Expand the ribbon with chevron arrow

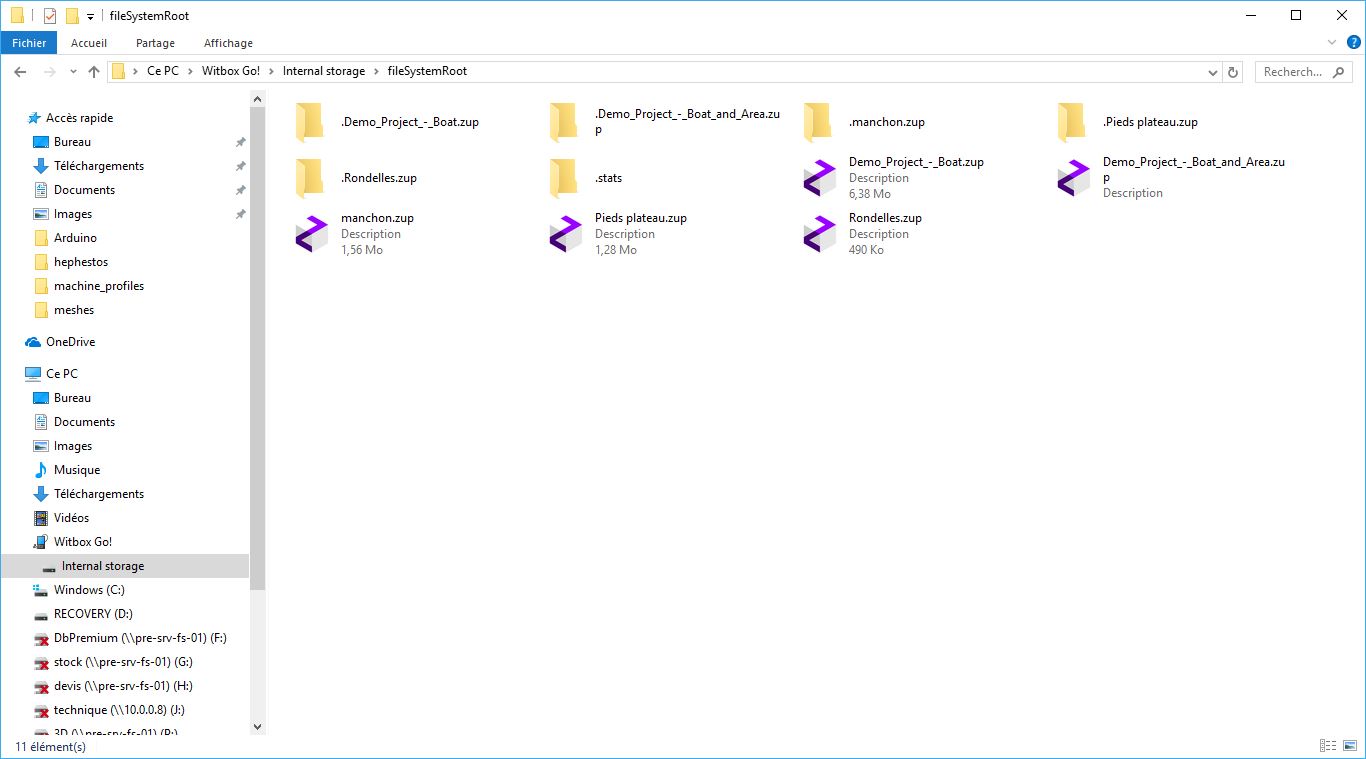[1332, 43]
